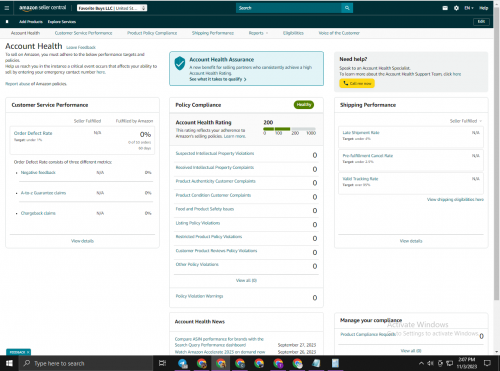This screenshot has height=371, width=500.
Task: Click the Negative feedback metric
Action: click(38, 172)
